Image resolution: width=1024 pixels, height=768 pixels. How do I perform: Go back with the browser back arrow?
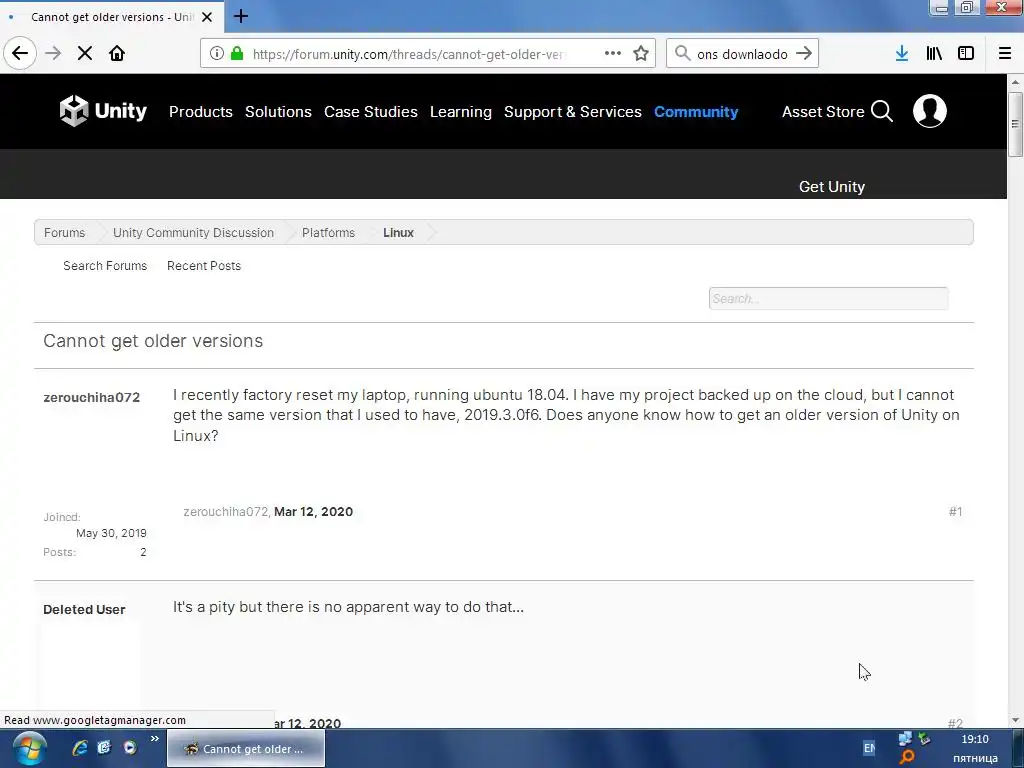[x=20, y=54]
